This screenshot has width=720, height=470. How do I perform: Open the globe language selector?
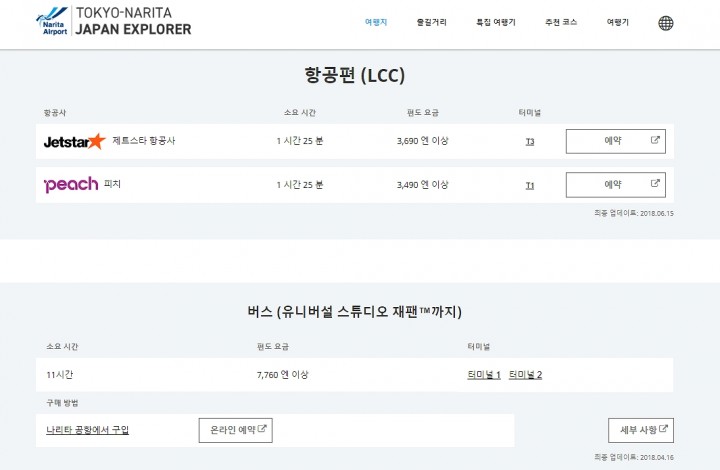click(x=665, y=23)
